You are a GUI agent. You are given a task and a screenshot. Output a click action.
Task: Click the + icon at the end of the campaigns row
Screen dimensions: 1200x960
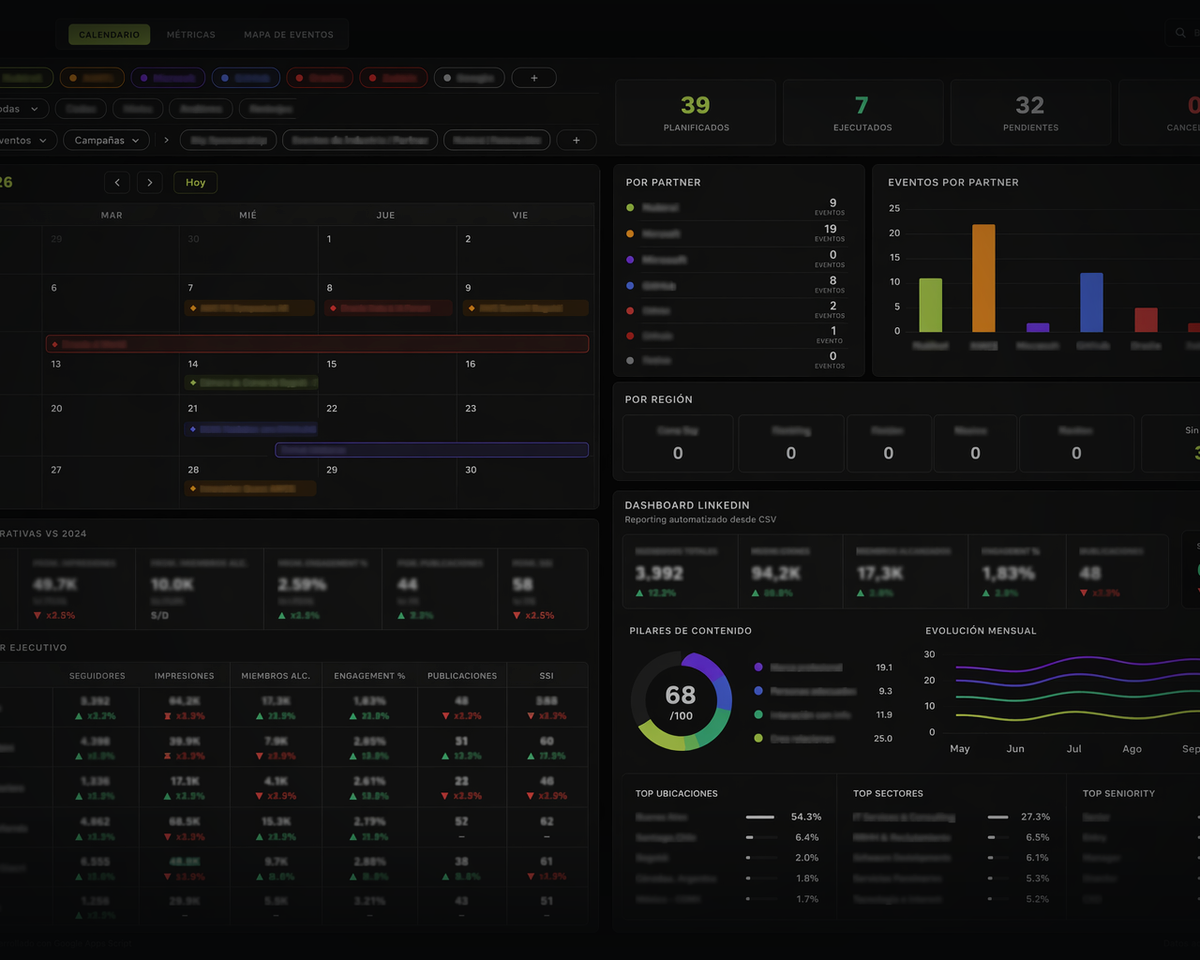[x=577, y=140]
